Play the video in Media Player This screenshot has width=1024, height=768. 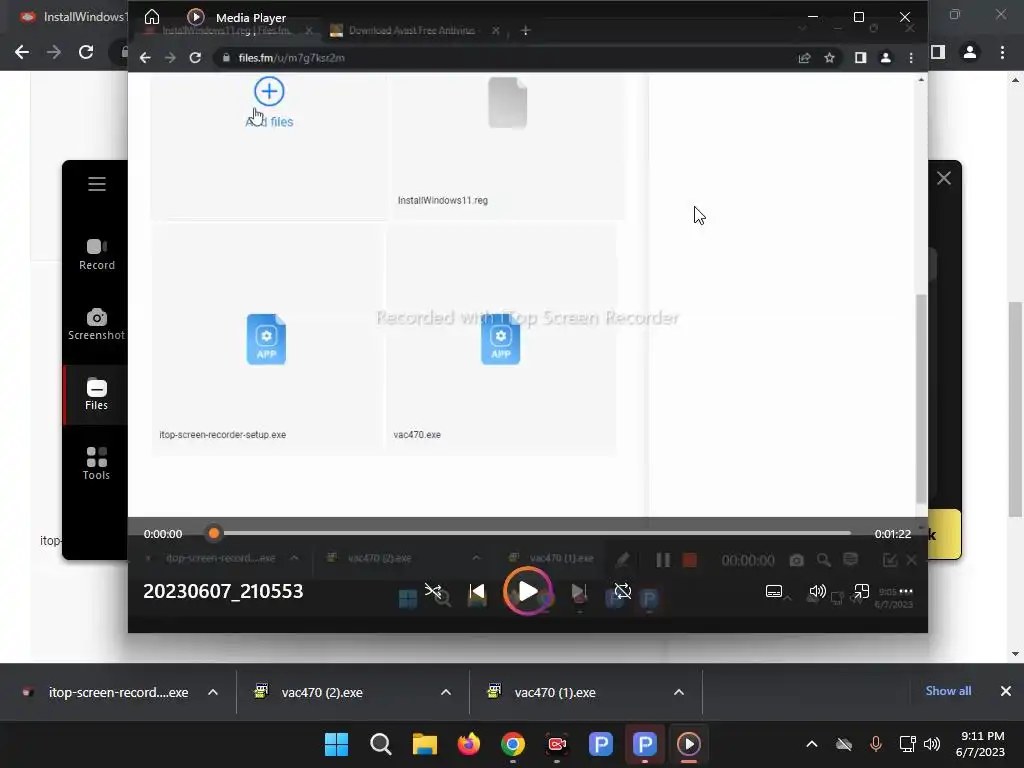point(528,592)
